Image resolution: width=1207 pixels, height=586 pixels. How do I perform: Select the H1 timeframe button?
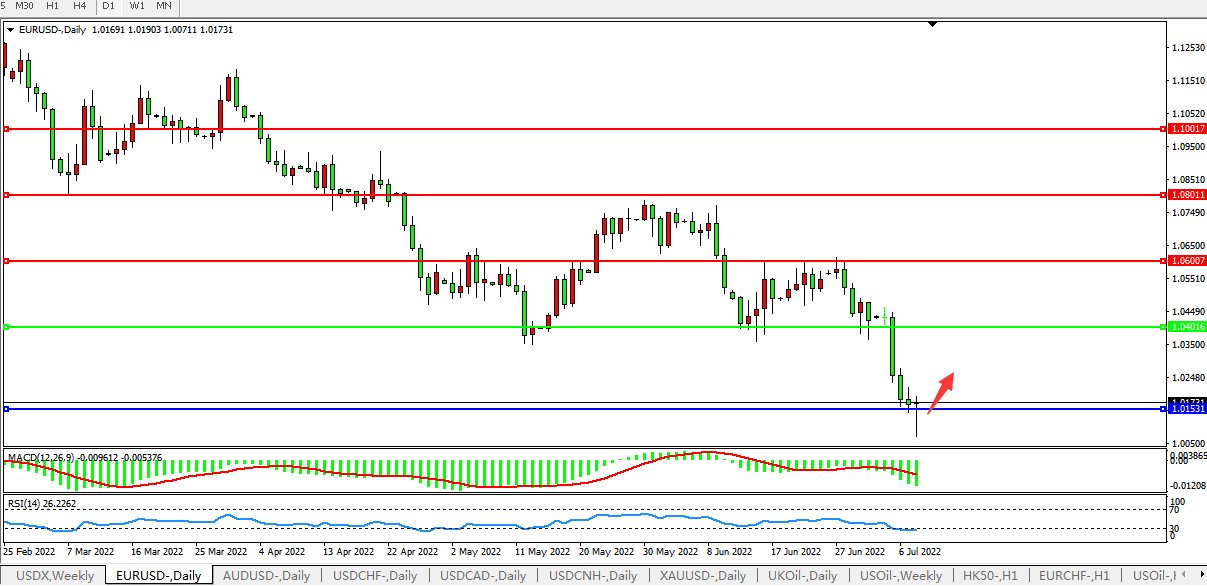click(x=53, y=6)
